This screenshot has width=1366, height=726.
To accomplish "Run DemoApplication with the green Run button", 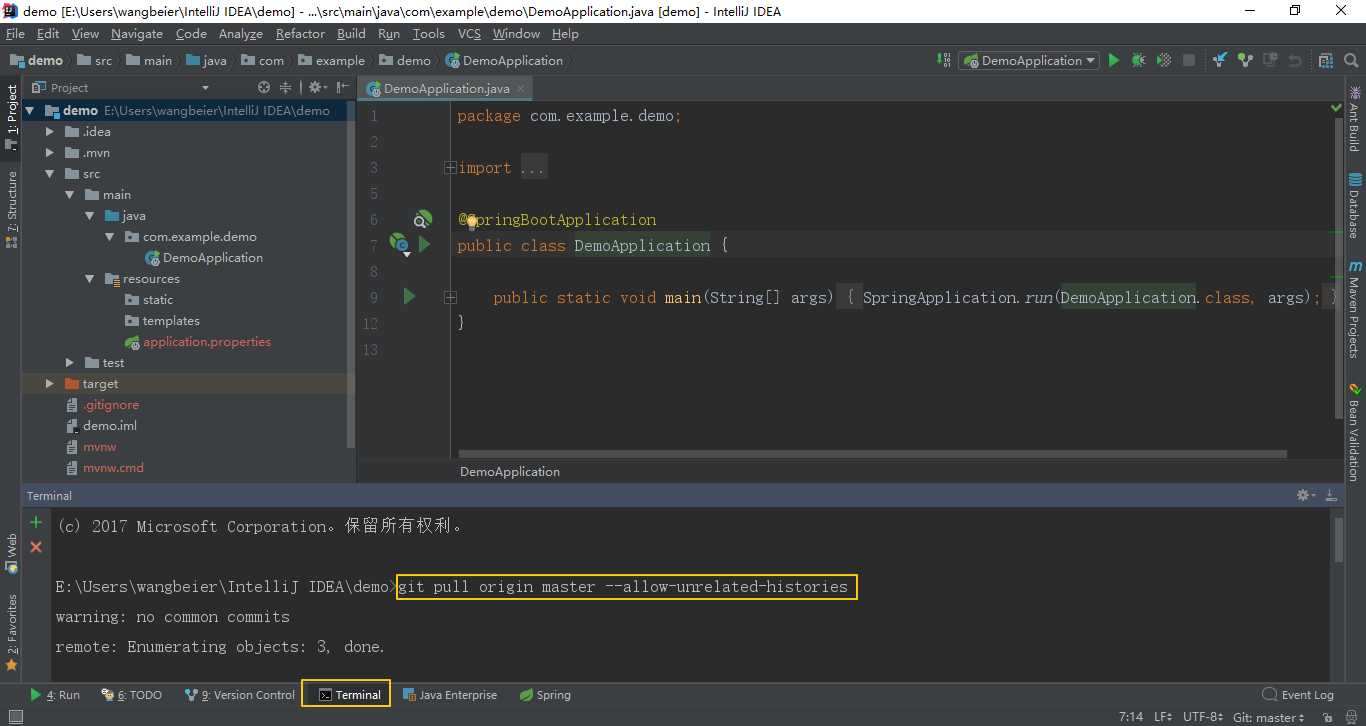I will pyautogui.click(x=1114, y=60).
